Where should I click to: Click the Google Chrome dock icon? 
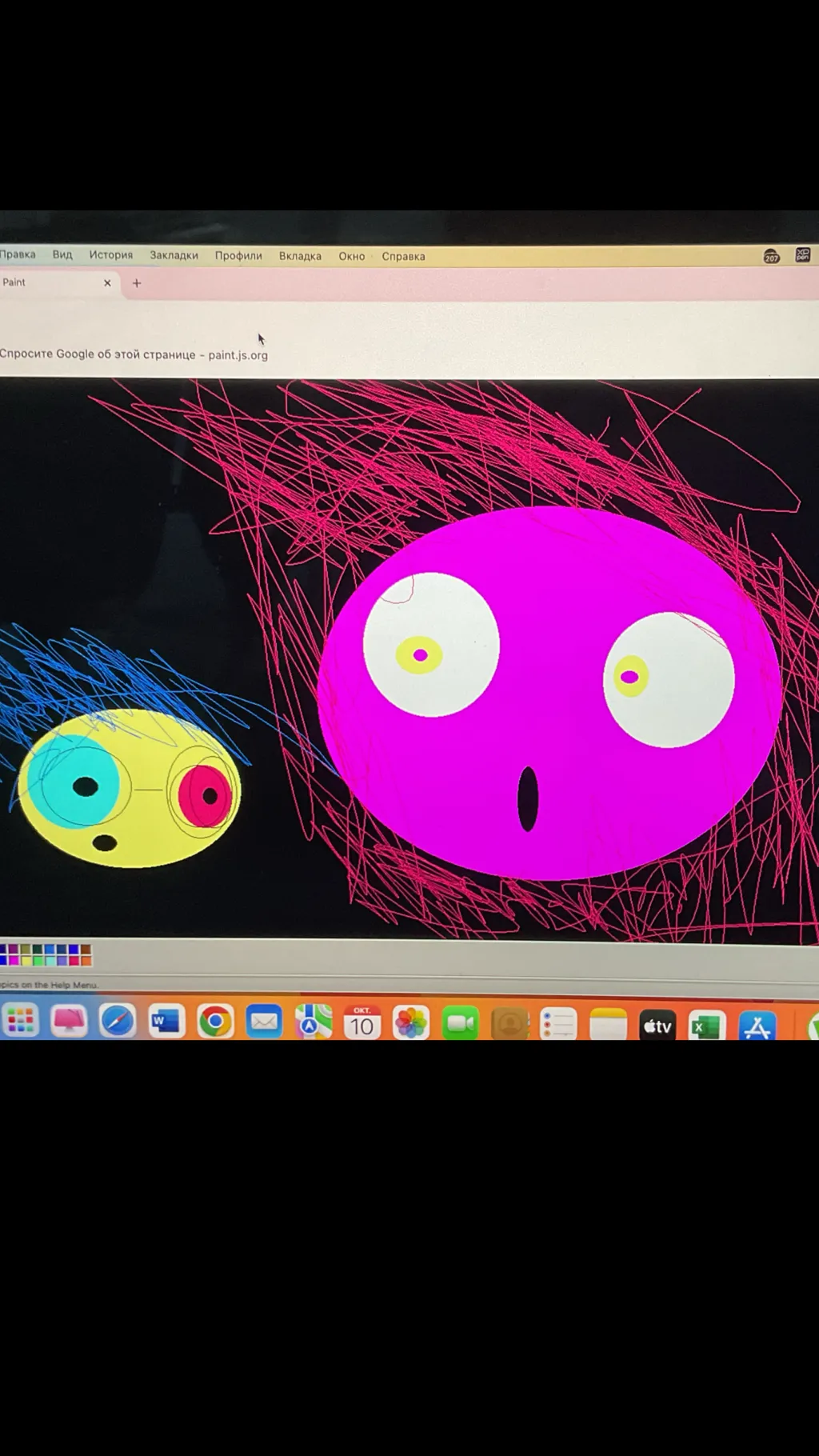[215, 1022]
